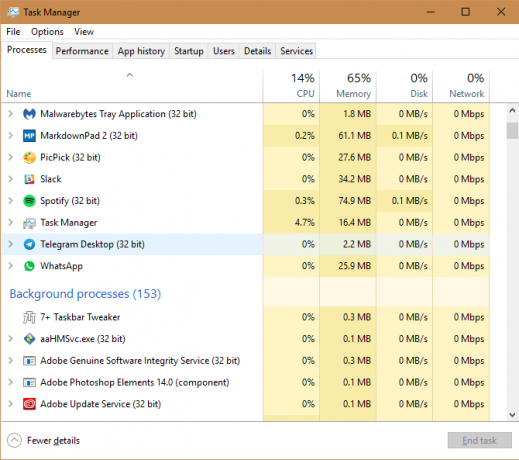Open the Startup tab
Screen dimensions: 519x460
click(x=189, y=51)
